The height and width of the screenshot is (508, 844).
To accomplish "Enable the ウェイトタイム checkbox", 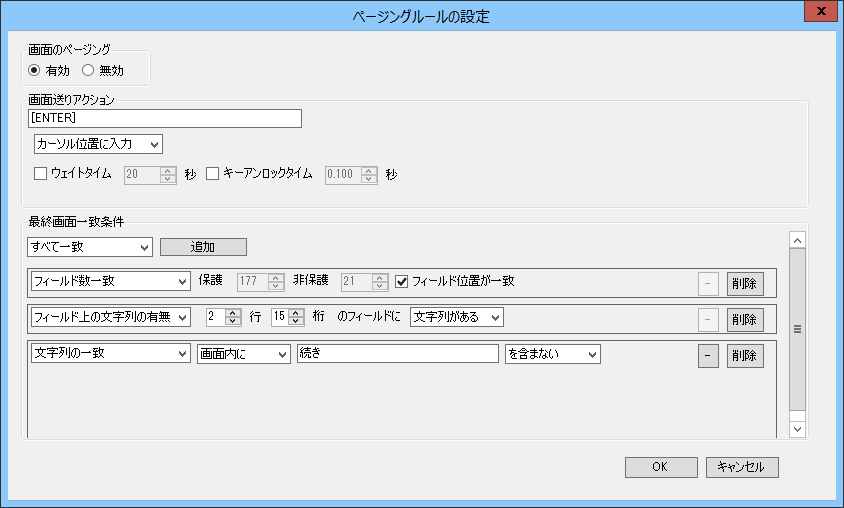I will 40,173.
